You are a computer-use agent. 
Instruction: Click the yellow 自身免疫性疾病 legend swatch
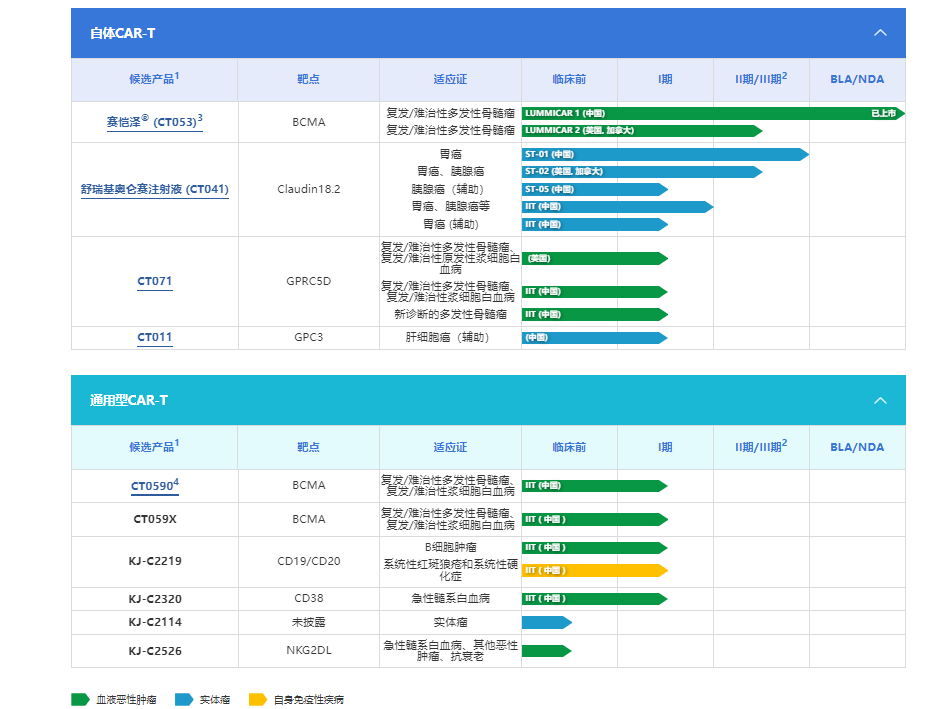[258, 699]
